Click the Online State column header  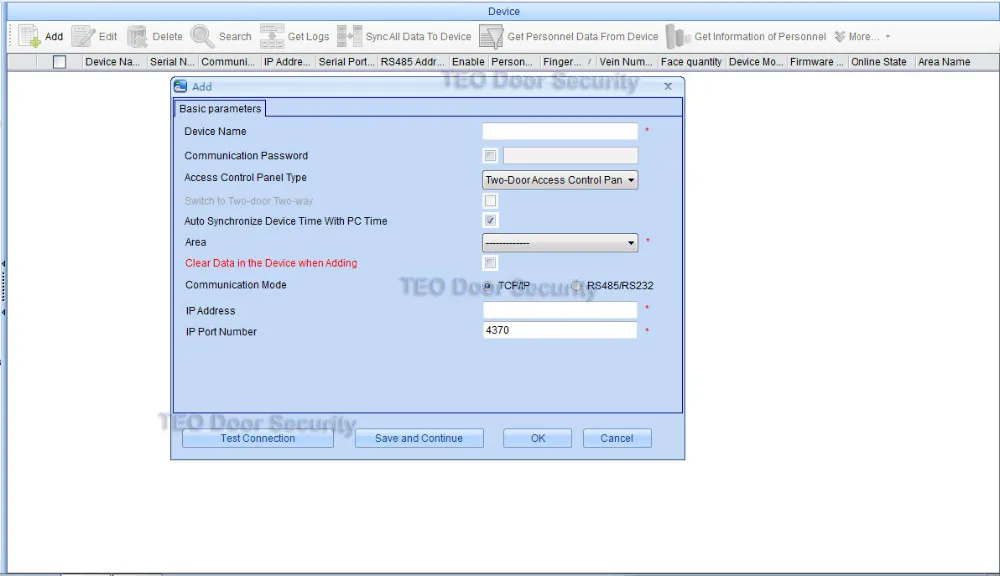coord(879,62)
